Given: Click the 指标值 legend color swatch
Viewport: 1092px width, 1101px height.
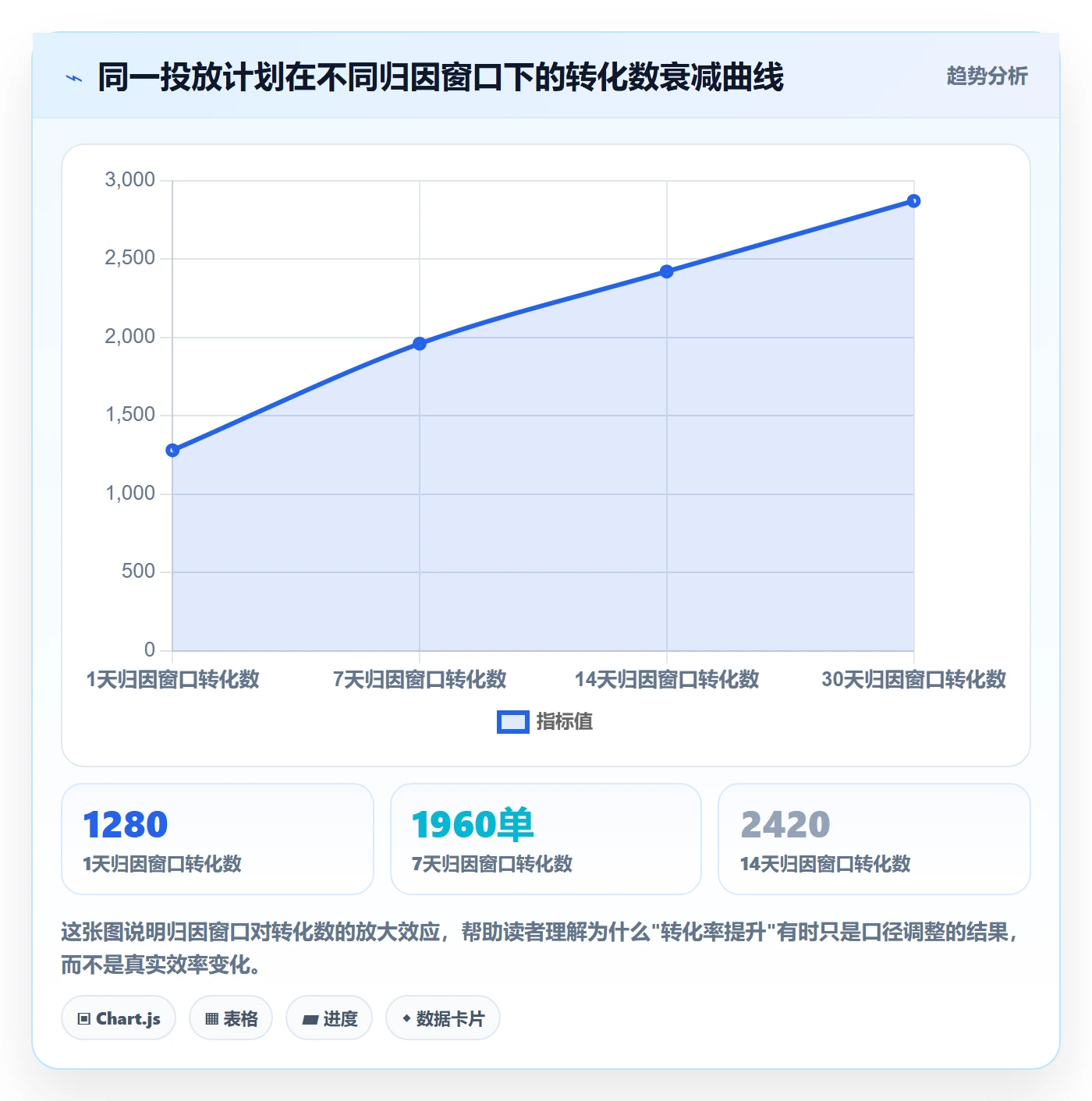Looking at the screenshot, I should [x=513, y=722].
